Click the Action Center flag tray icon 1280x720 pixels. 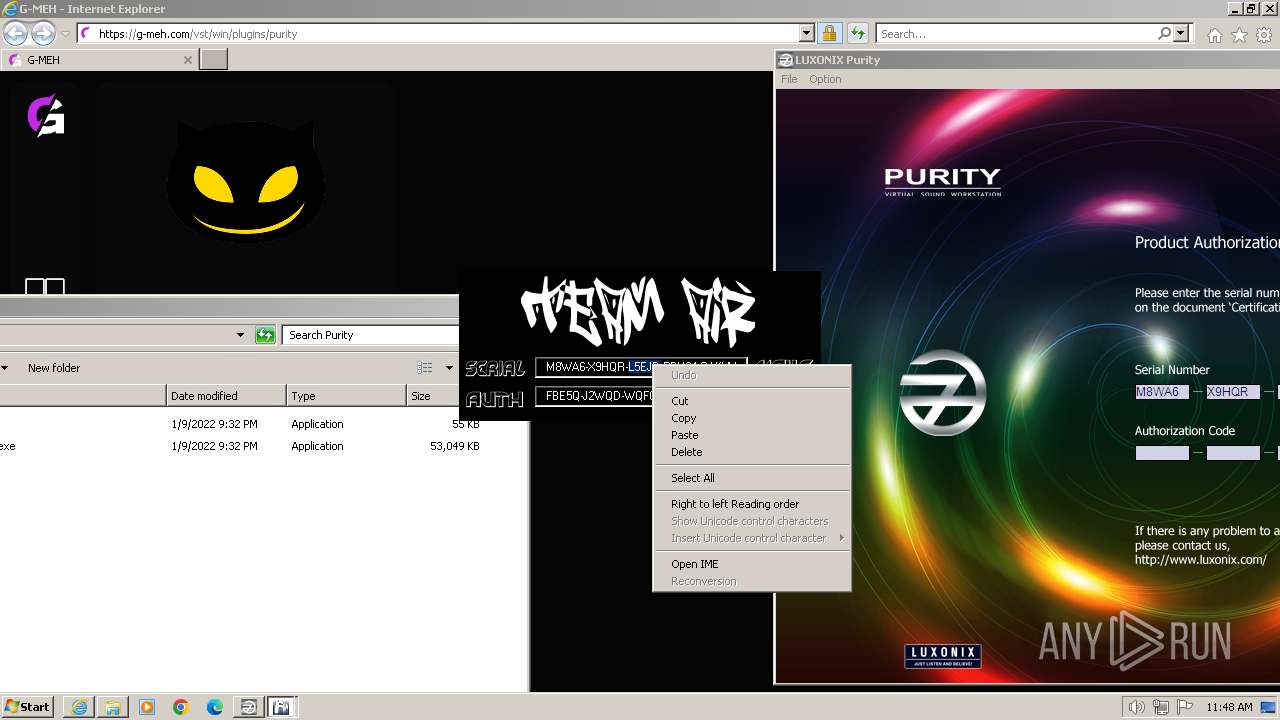(1185, 707)
